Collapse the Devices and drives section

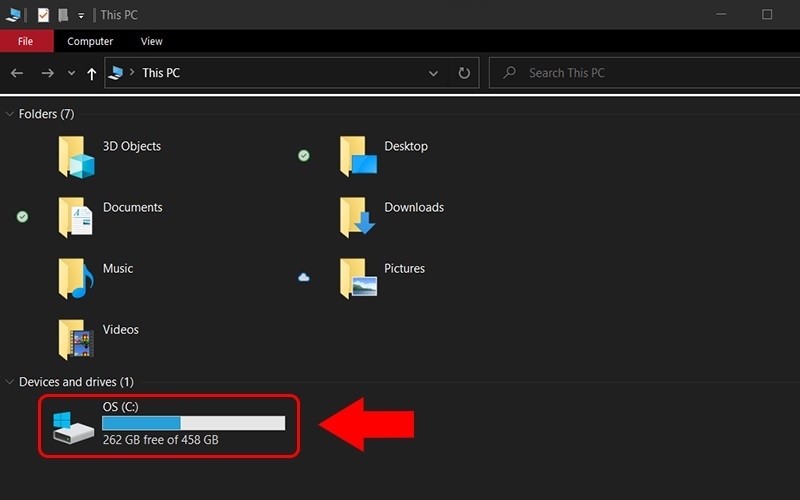[x=10, y=382]
